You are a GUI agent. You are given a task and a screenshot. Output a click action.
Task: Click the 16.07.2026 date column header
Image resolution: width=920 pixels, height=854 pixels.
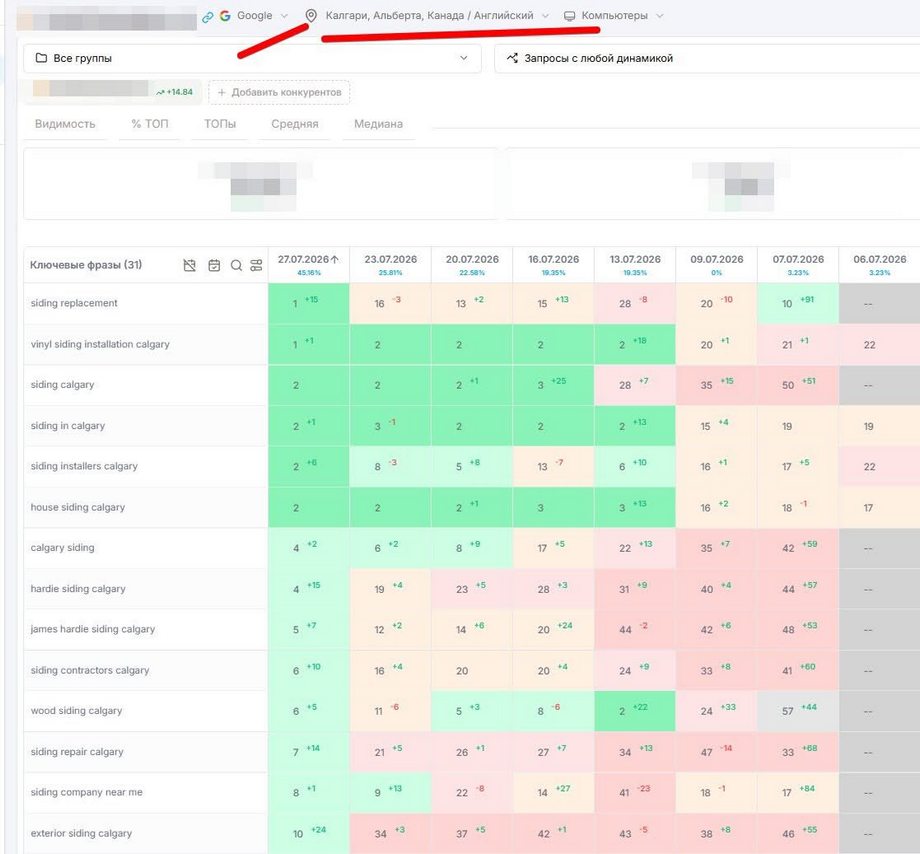pos(553,265)
